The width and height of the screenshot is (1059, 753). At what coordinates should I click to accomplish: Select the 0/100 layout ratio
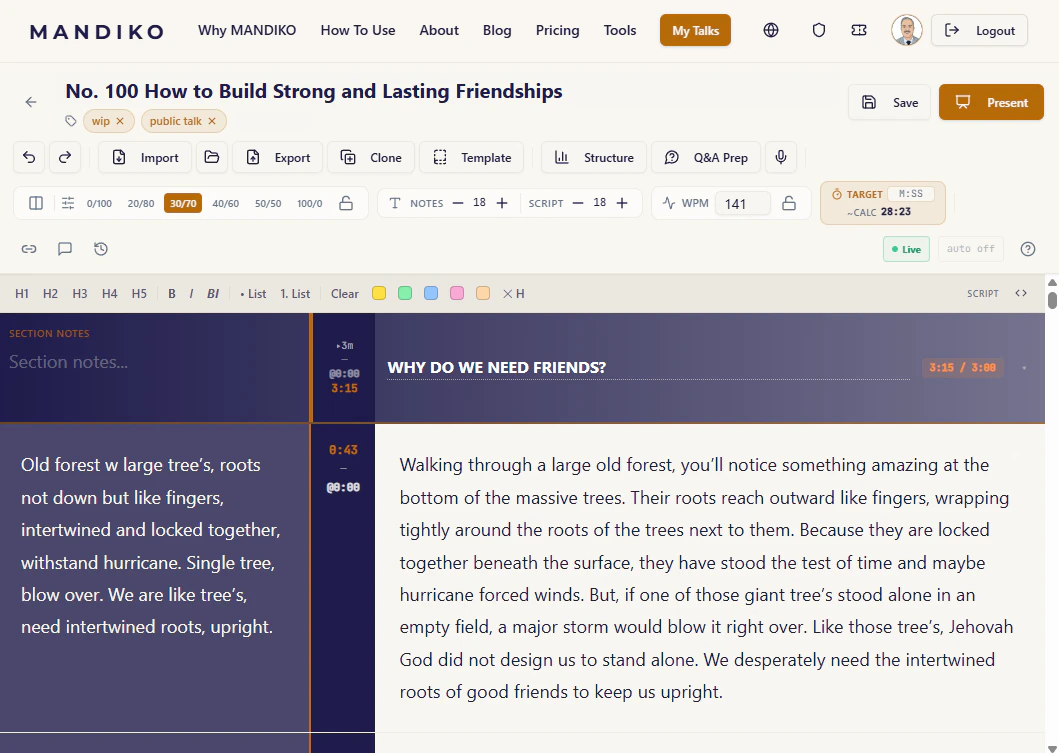pos(99,203)
